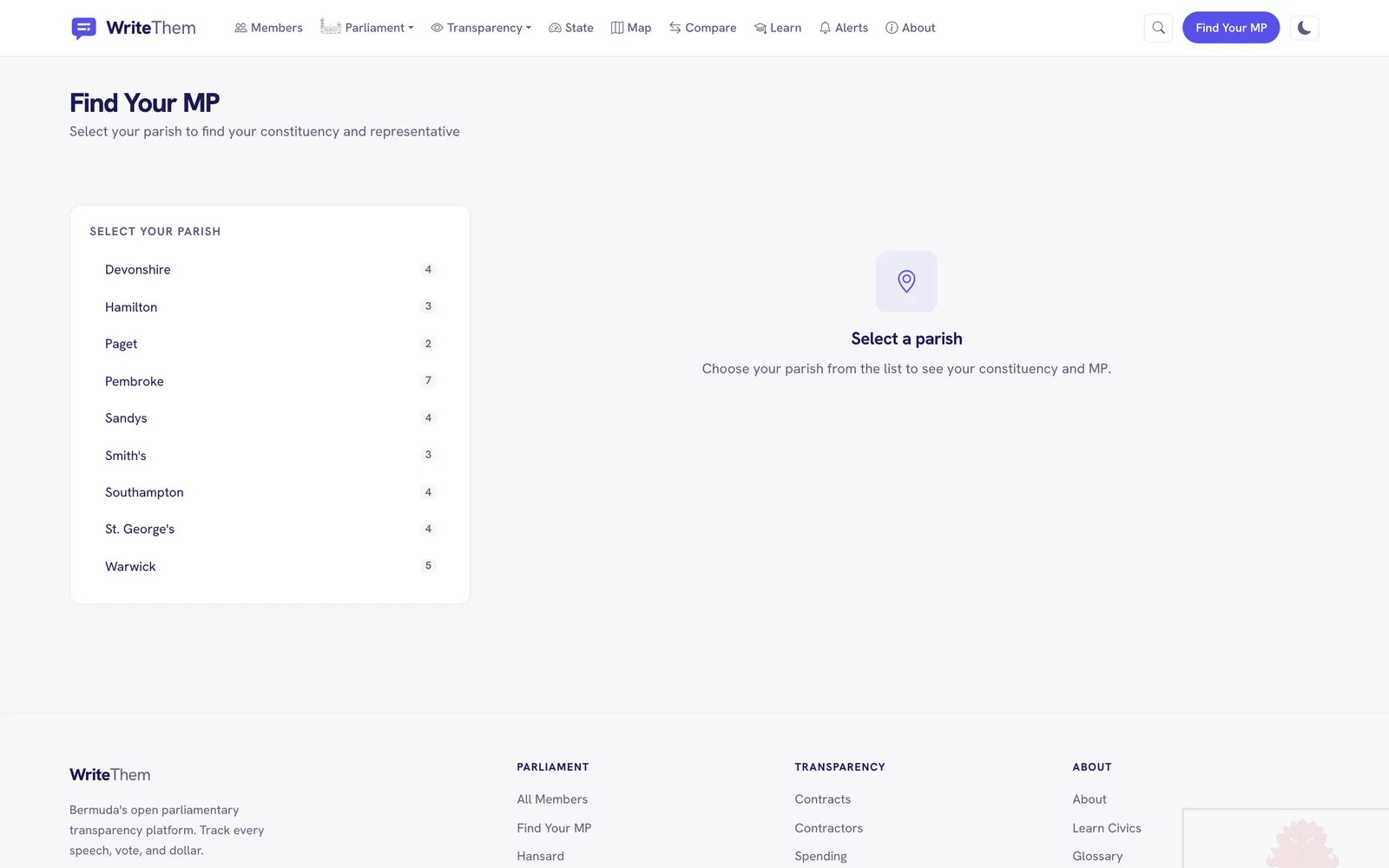
Task: Open the Contracts footer link
Action: pos(822,799)
